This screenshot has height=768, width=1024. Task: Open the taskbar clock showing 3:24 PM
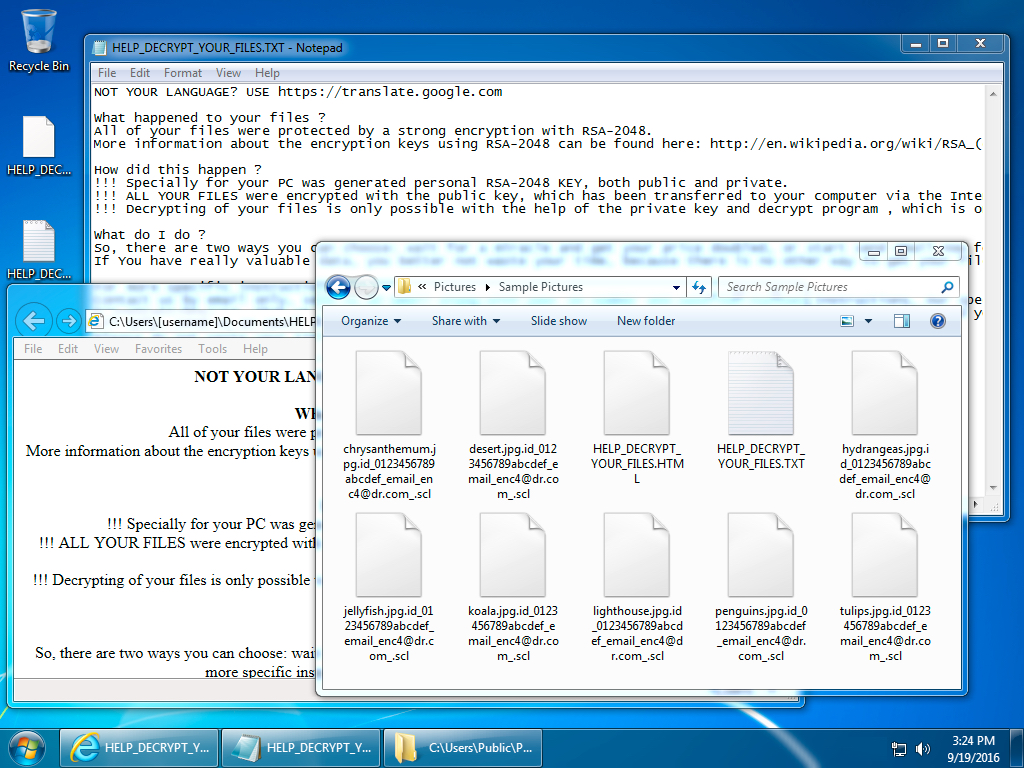pyautogui.click(x=973, y=749)
